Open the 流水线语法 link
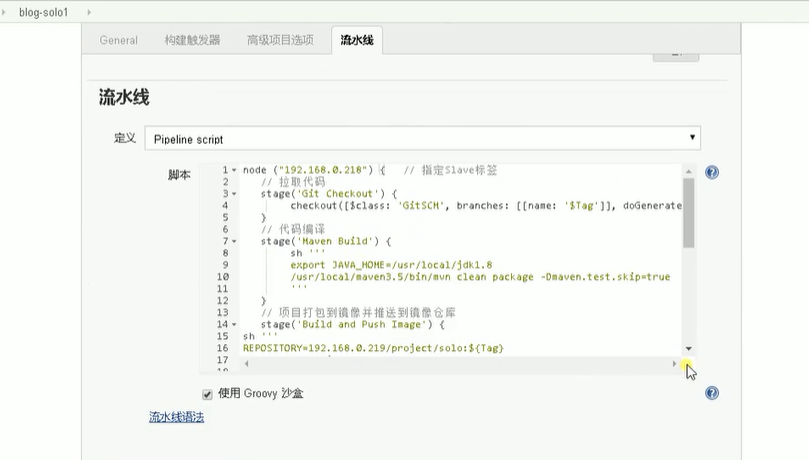Screen dimensions: 809x460 [176, 417]
